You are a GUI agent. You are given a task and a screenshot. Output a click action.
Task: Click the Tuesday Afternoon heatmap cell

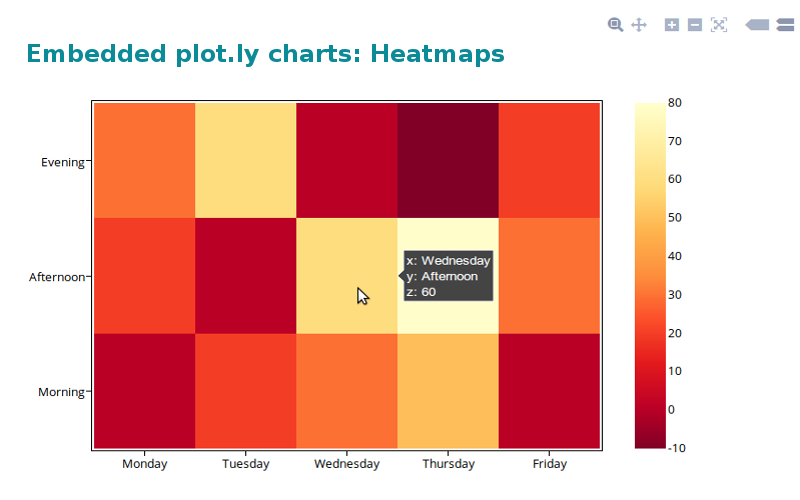[245, 275]
